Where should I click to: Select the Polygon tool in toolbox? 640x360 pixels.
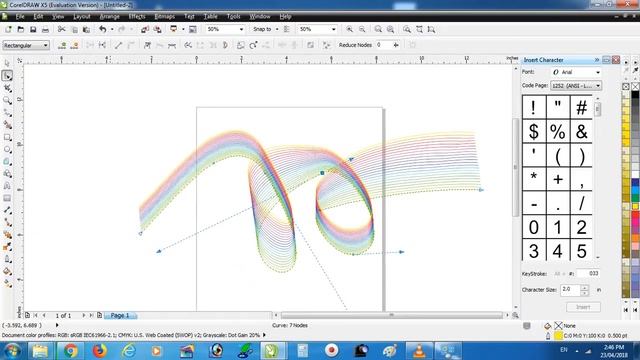7,162
